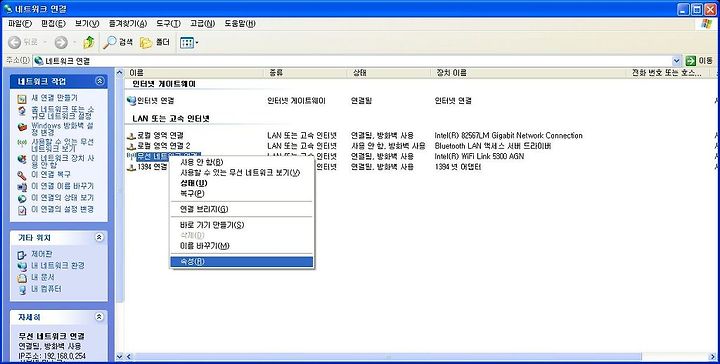Click the sidebar scroll-up arrow
This screenshot has width=720, height=364.
click(119, 72)
